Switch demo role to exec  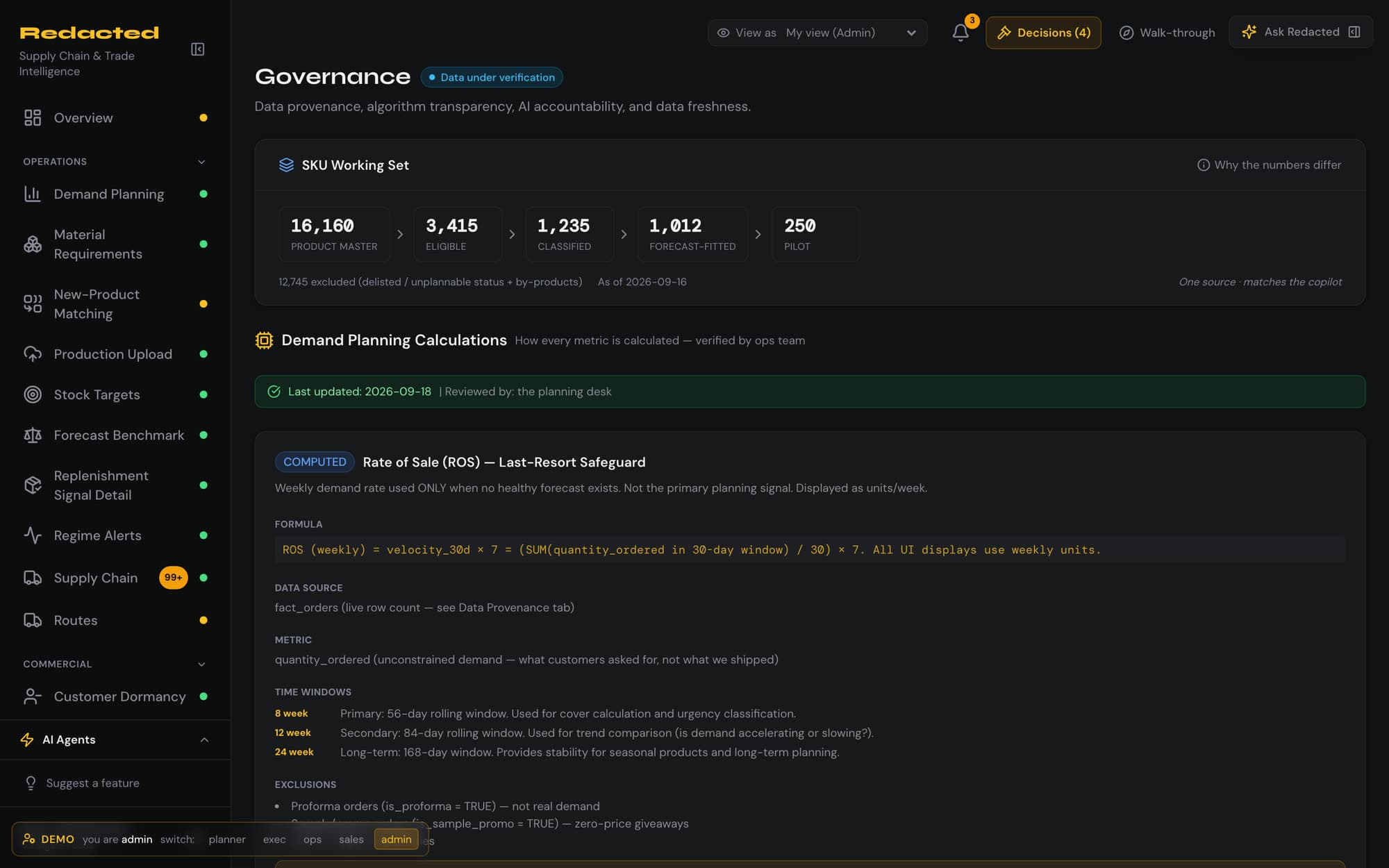[x=274, y=840]
